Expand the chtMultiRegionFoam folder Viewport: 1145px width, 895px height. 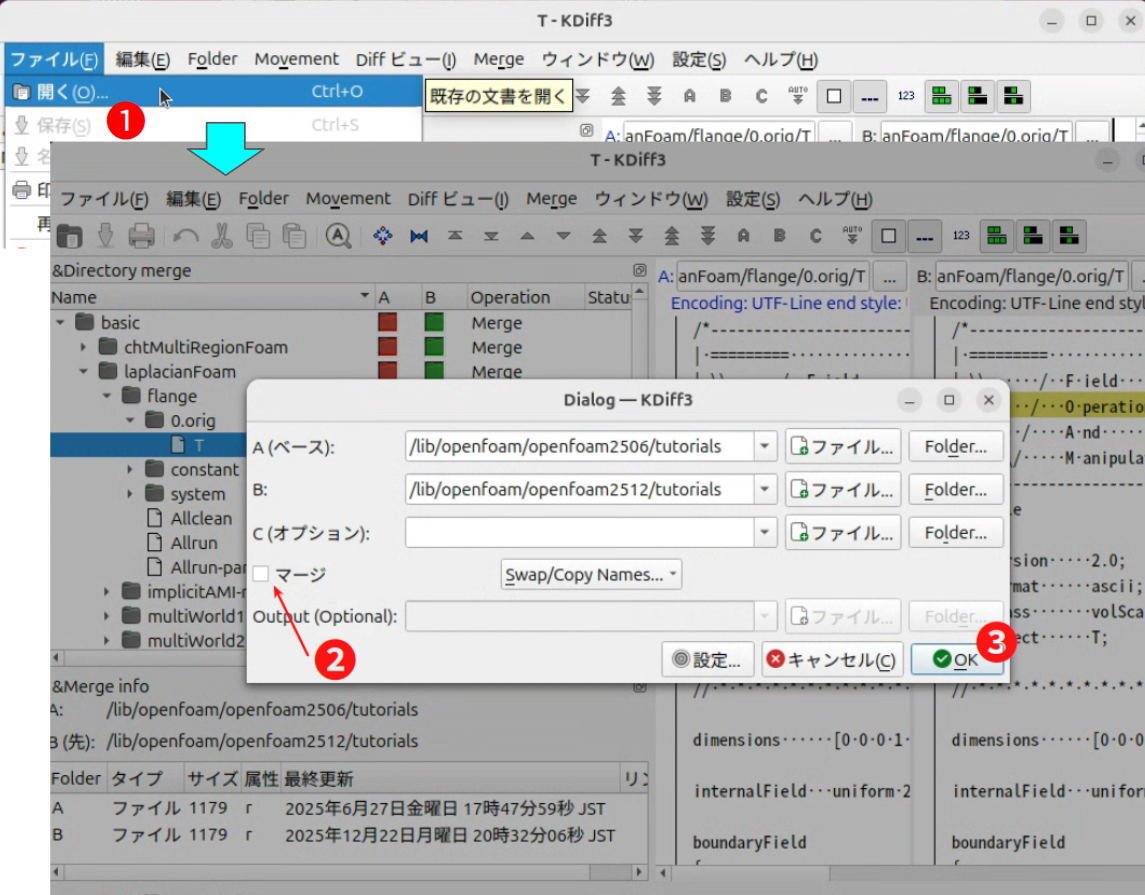[84, 348]
